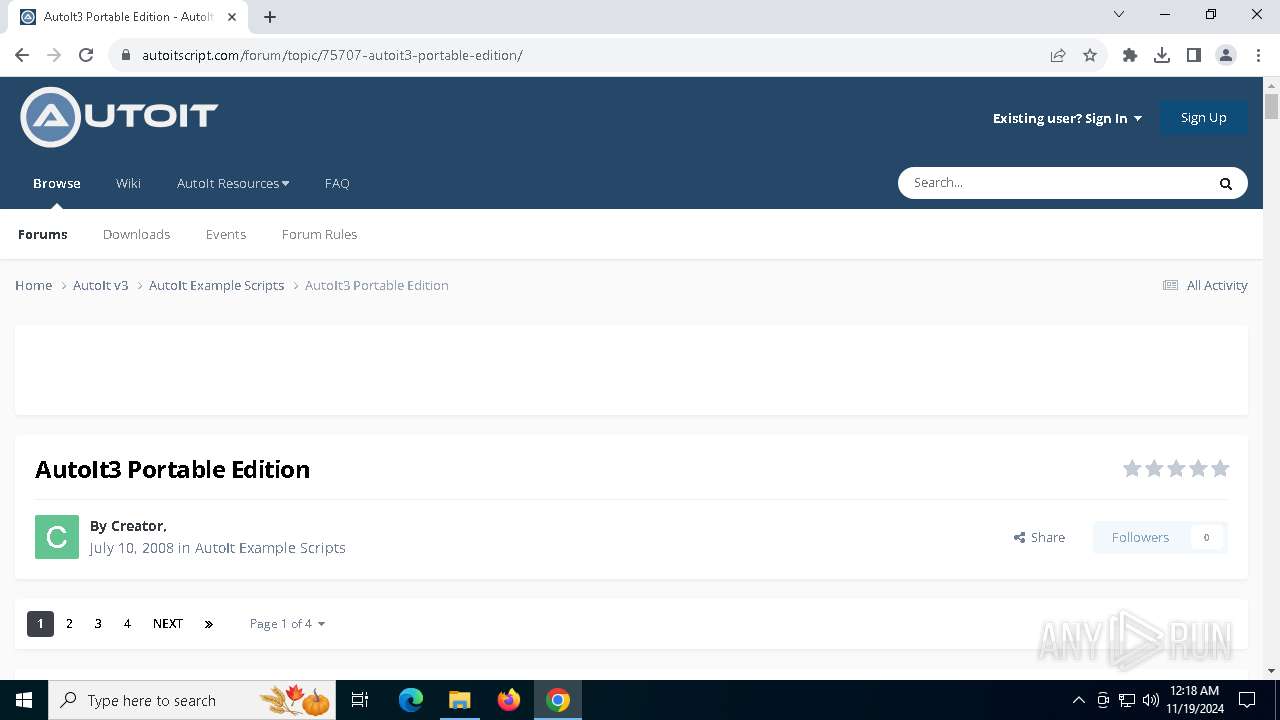Open a new browser tab
The image size is (1280, 720).
[x=270, y=16]
